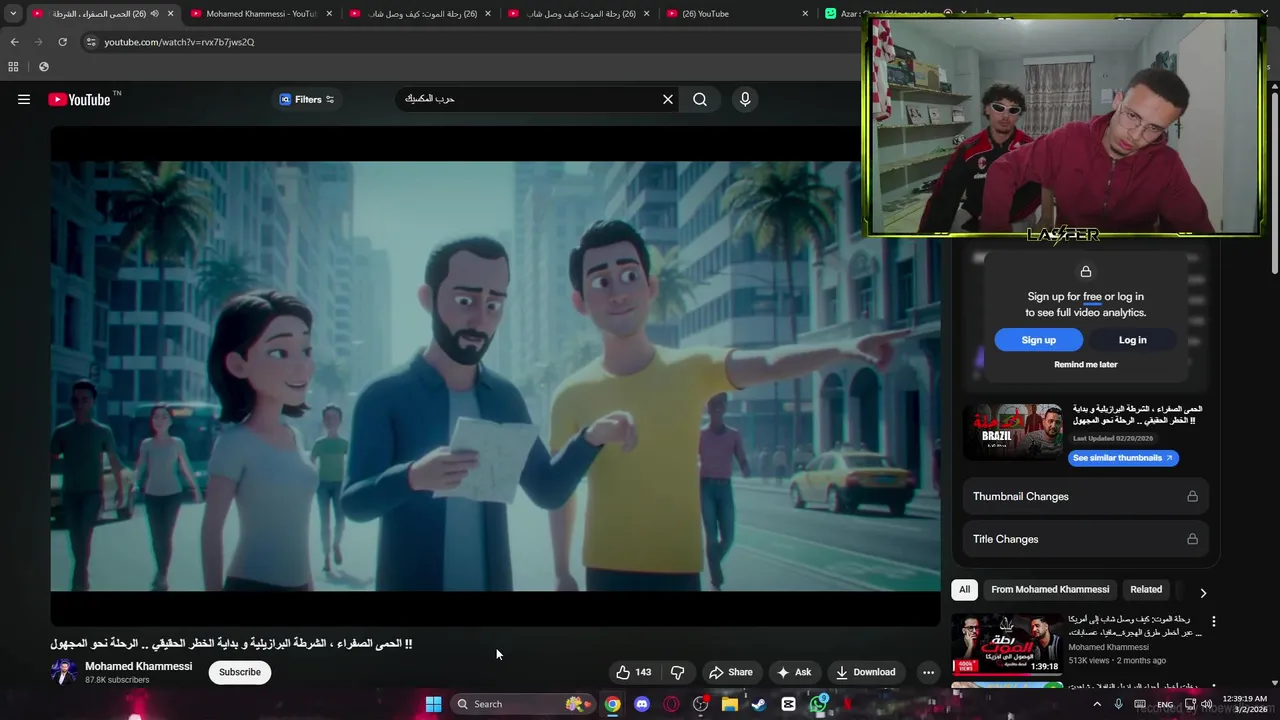Open Windows Start menu

433,704
